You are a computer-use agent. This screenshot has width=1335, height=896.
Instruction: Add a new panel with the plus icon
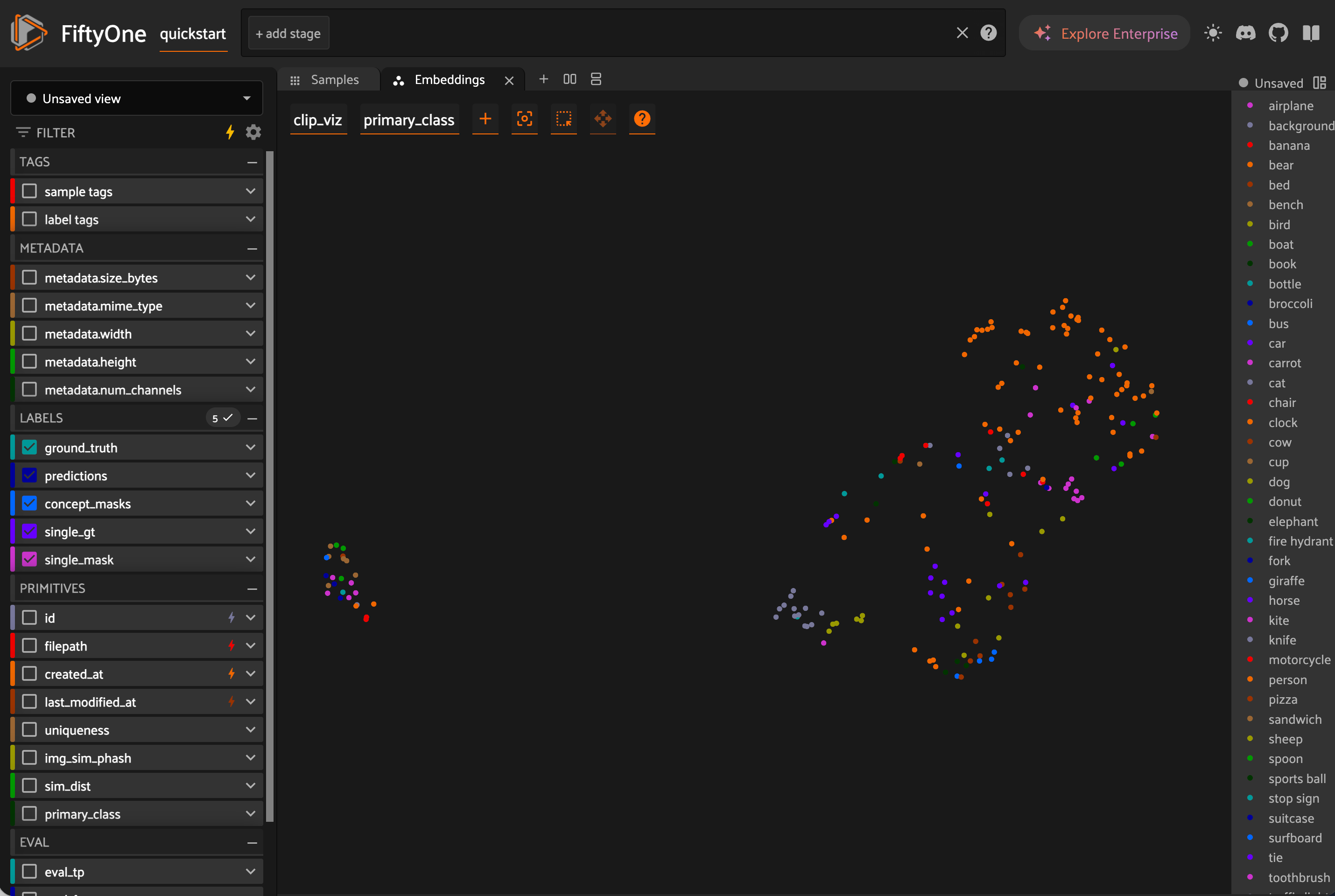(543, 79)
